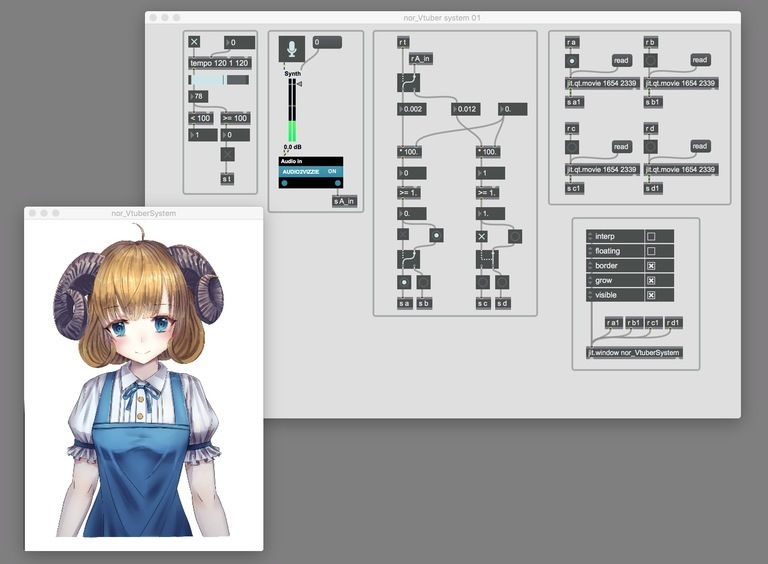Click the 'r A_in' receive object
Viewport: 768px width, 564px height.
pos(421,59)
